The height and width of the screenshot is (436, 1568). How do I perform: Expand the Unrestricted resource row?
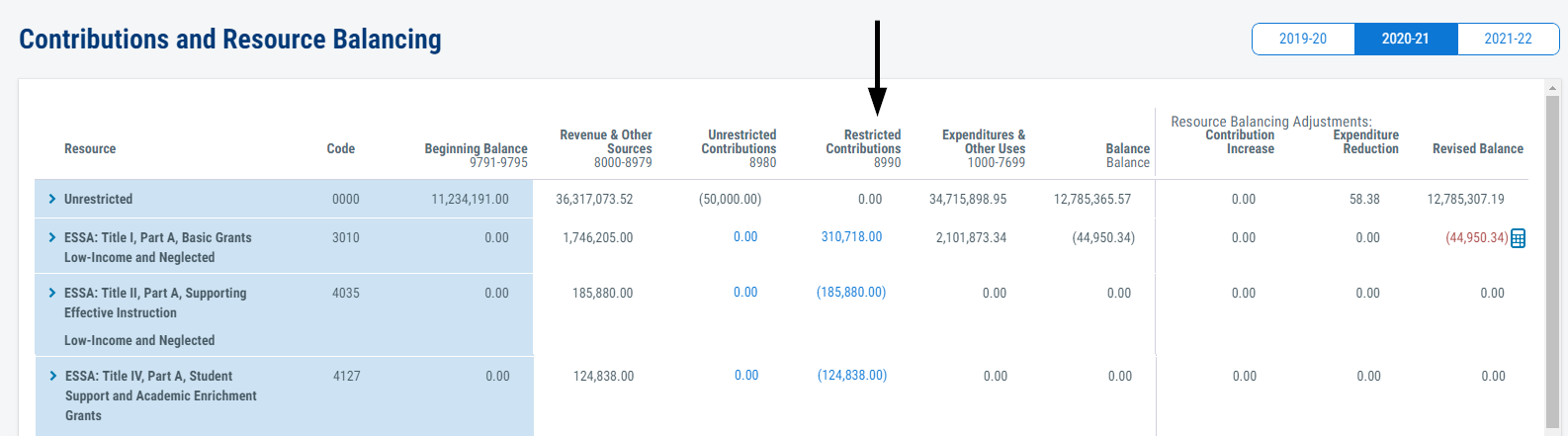(52, 199)
